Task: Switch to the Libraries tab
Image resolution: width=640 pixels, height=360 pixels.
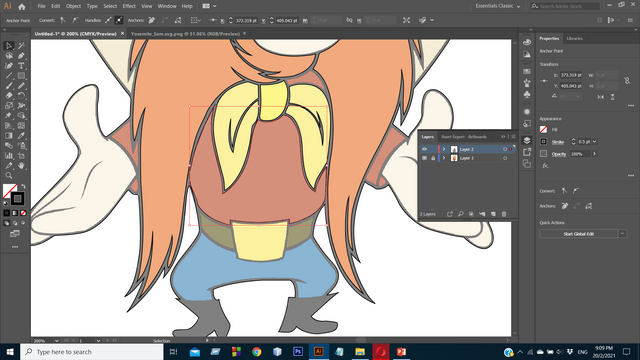Action: pyautogui.click(x=575, y=38)
